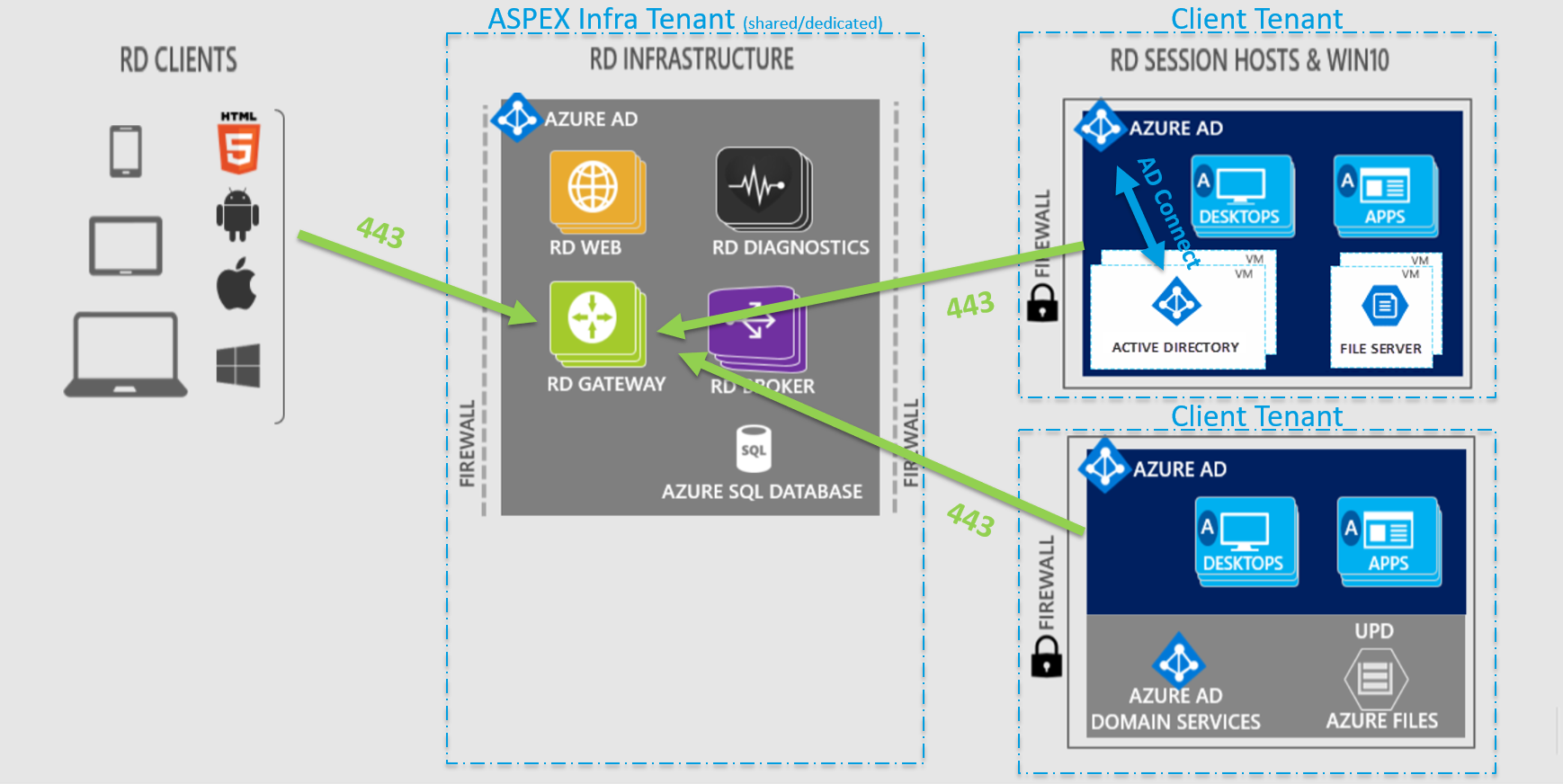Select the Windows client icon
This screenshot has height=784, width=1563.
tap(238, 365)
